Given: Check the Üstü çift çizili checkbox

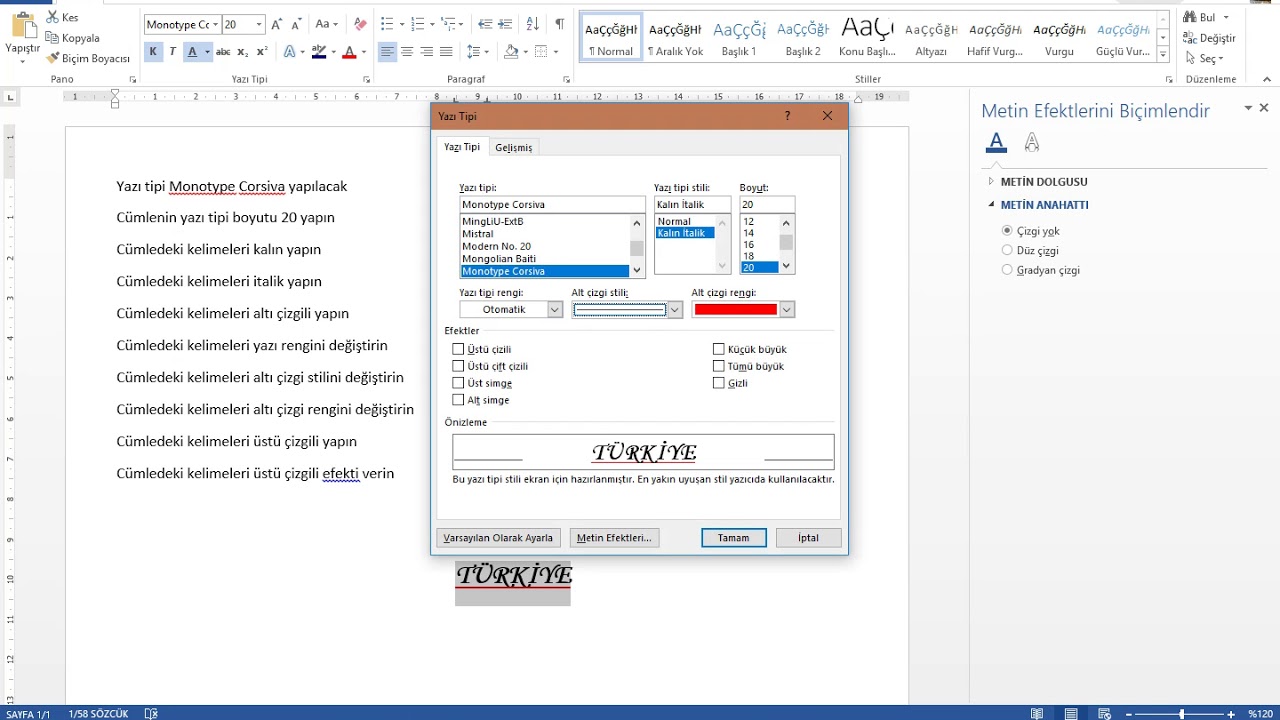Looking at the screenshot, I should point(458,366).
